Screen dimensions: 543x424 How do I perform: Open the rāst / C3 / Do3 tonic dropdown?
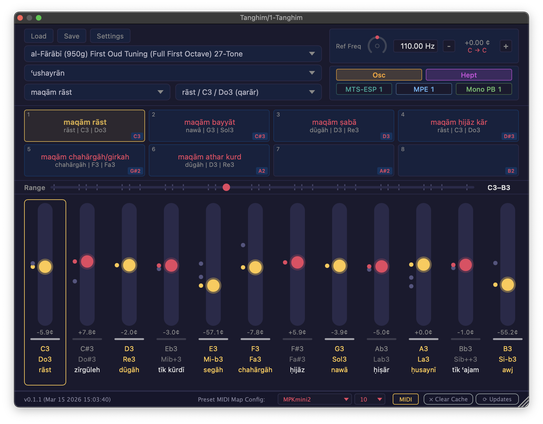click(248, 92)
